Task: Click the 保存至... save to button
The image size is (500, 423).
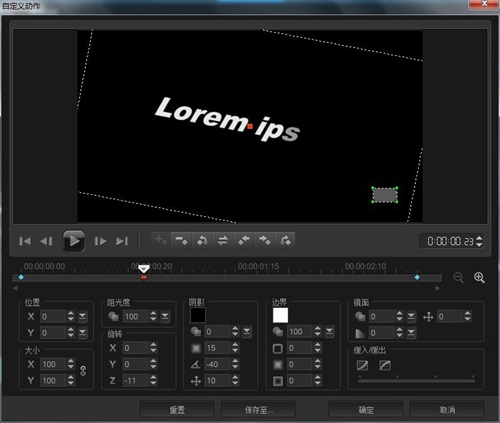Action: coord(258,410)
